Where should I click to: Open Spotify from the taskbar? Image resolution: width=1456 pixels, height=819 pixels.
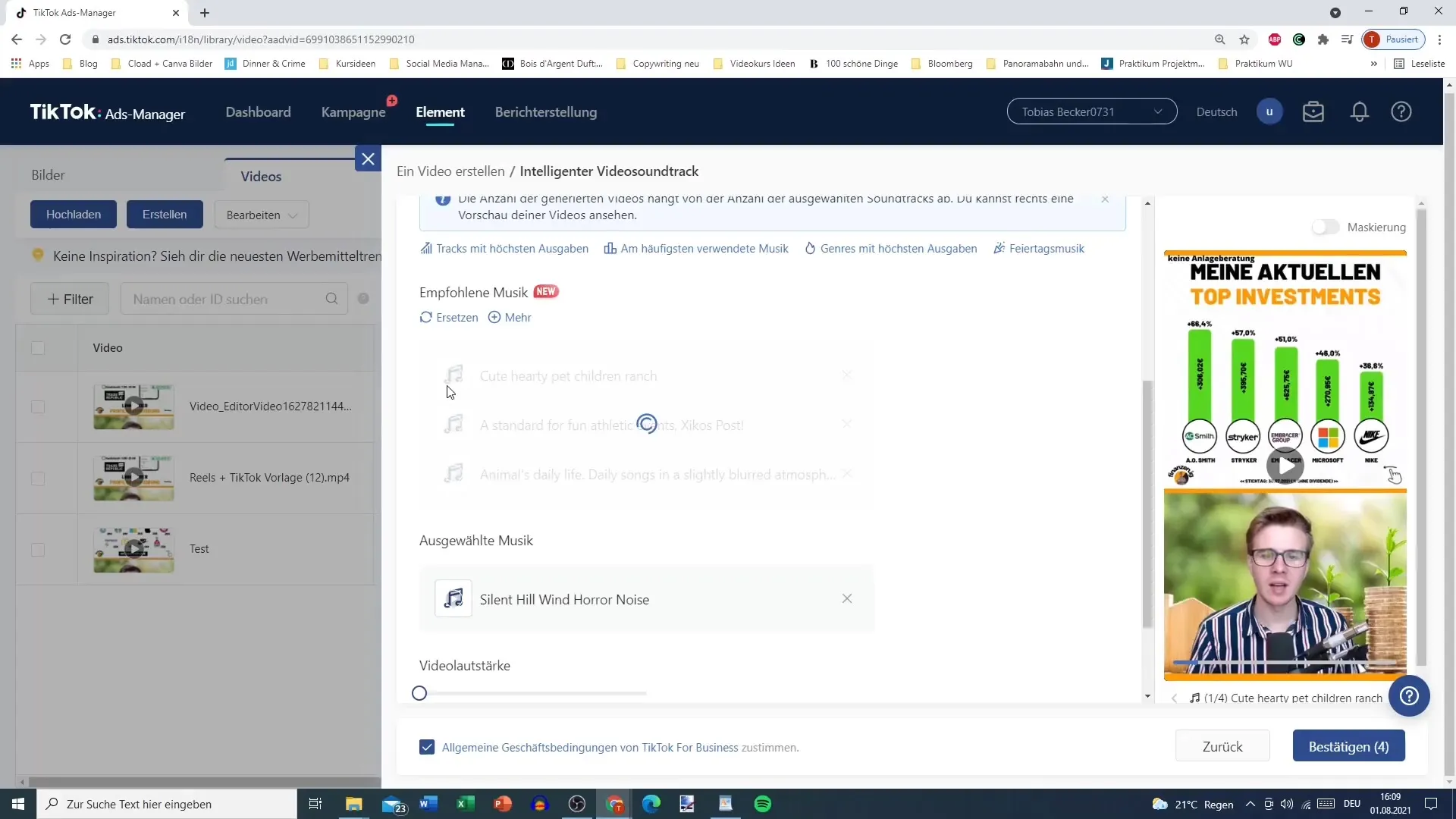coord(763,804)
